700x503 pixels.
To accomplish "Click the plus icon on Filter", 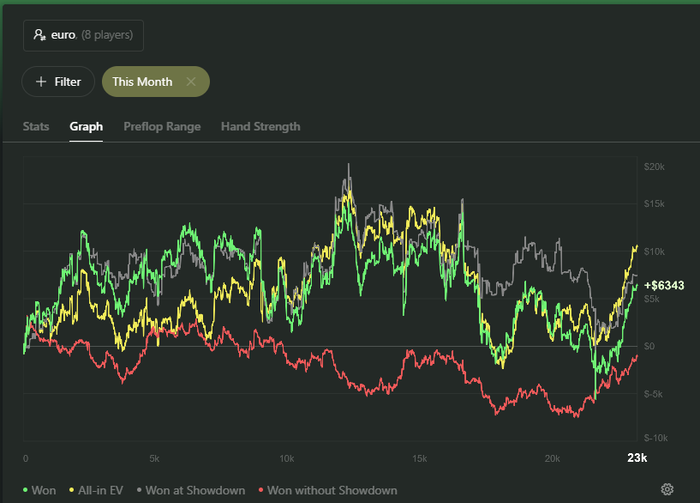I will coord(40,82).
